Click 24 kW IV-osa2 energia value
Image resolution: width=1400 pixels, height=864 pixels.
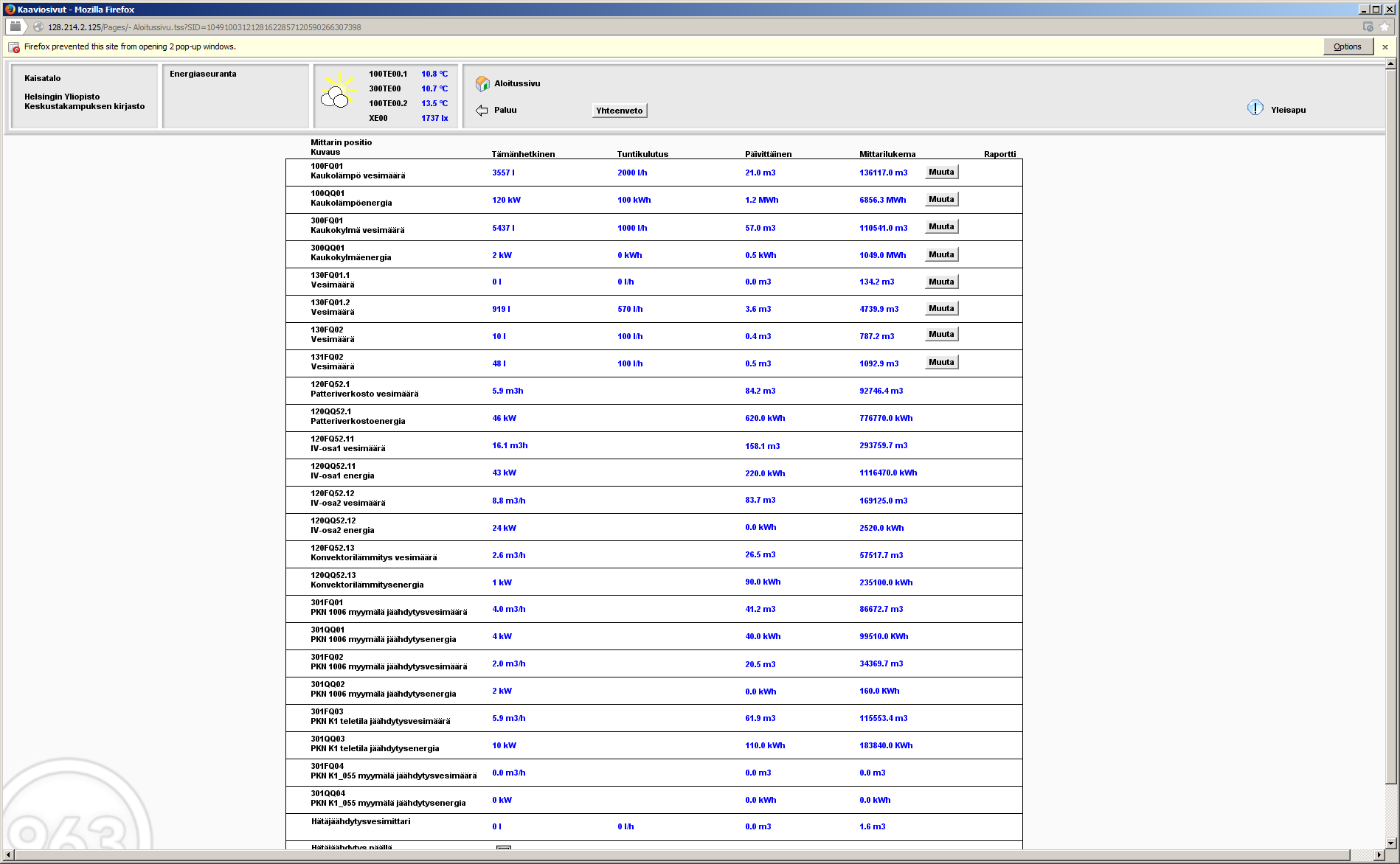coord(504,528)
